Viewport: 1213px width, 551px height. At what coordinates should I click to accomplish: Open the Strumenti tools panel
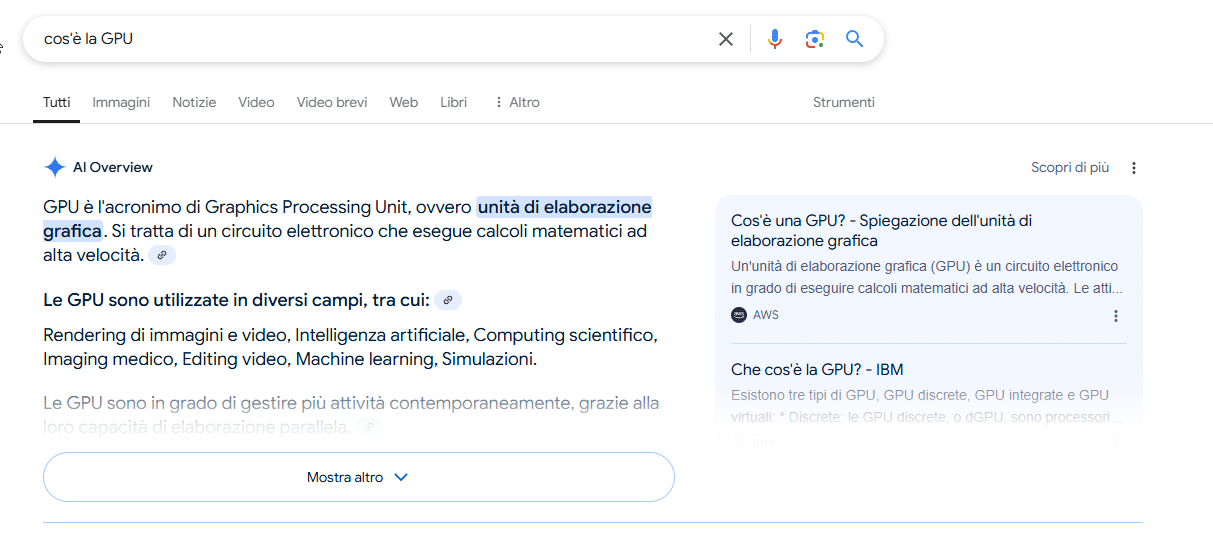point(844,102)
